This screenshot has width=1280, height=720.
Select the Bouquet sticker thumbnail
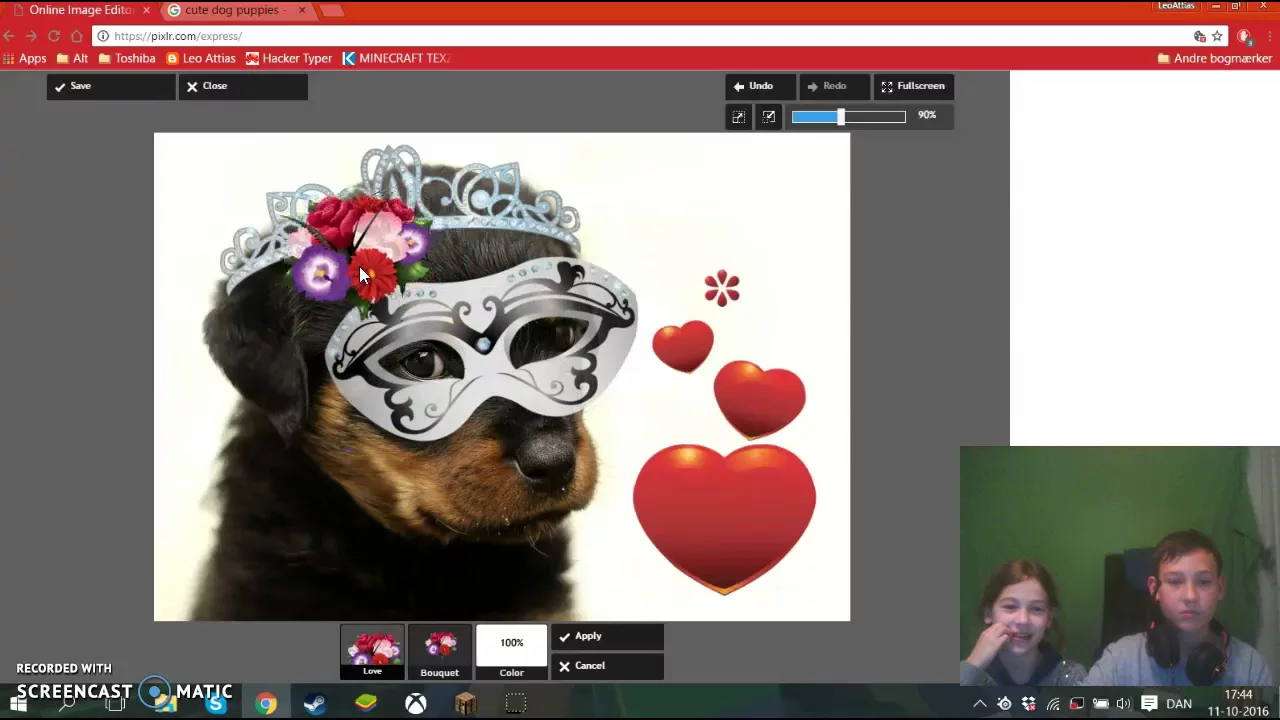click(440, 651)
